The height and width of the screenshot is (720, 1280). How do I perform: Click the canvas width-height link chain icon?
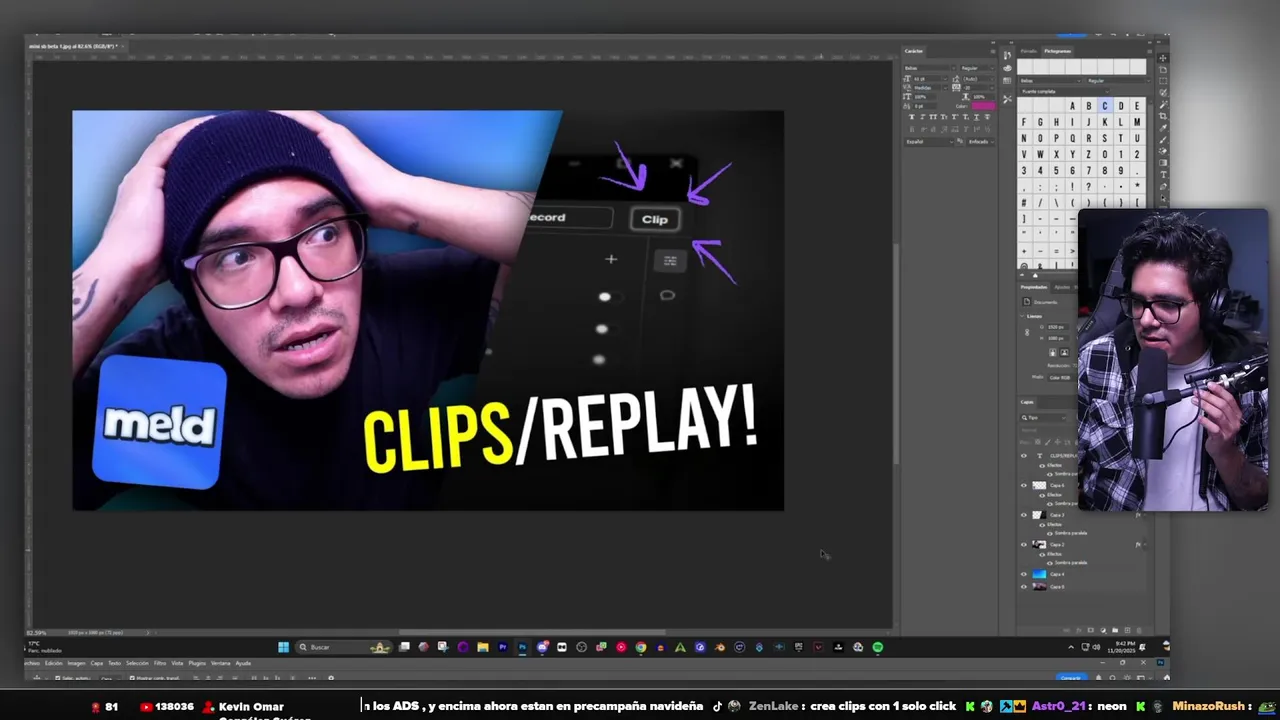tap(1026, 331)
